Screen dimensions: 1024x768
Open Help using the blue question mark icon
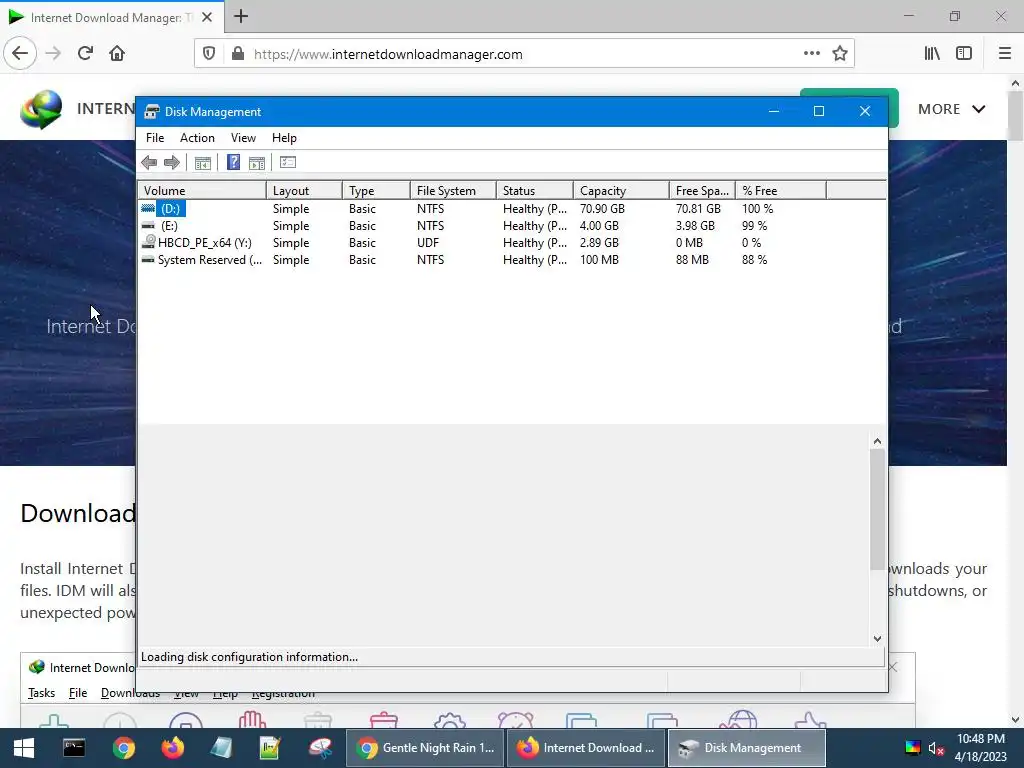point(233,163)
